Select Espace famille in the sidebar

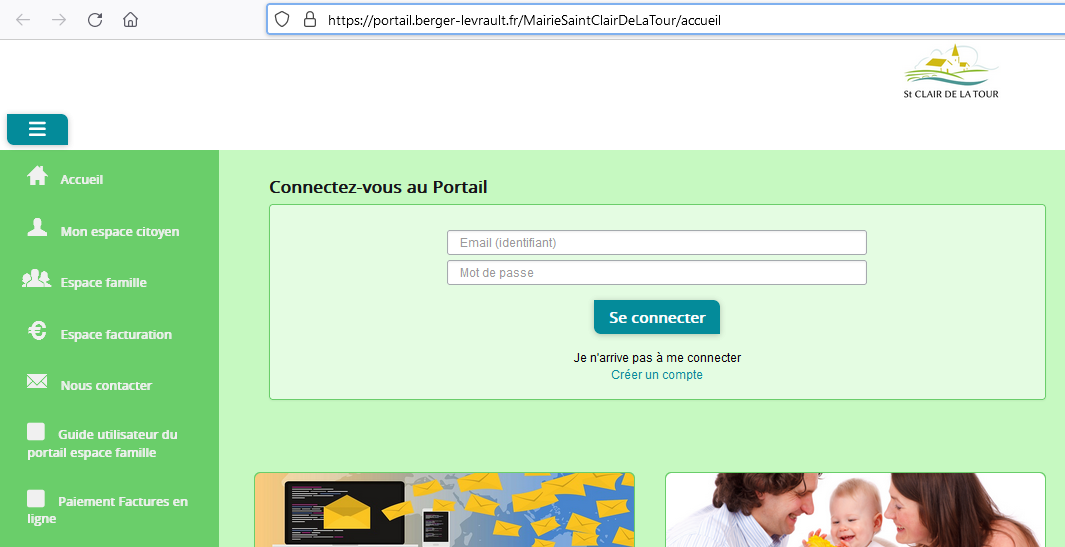coord(103,283)
